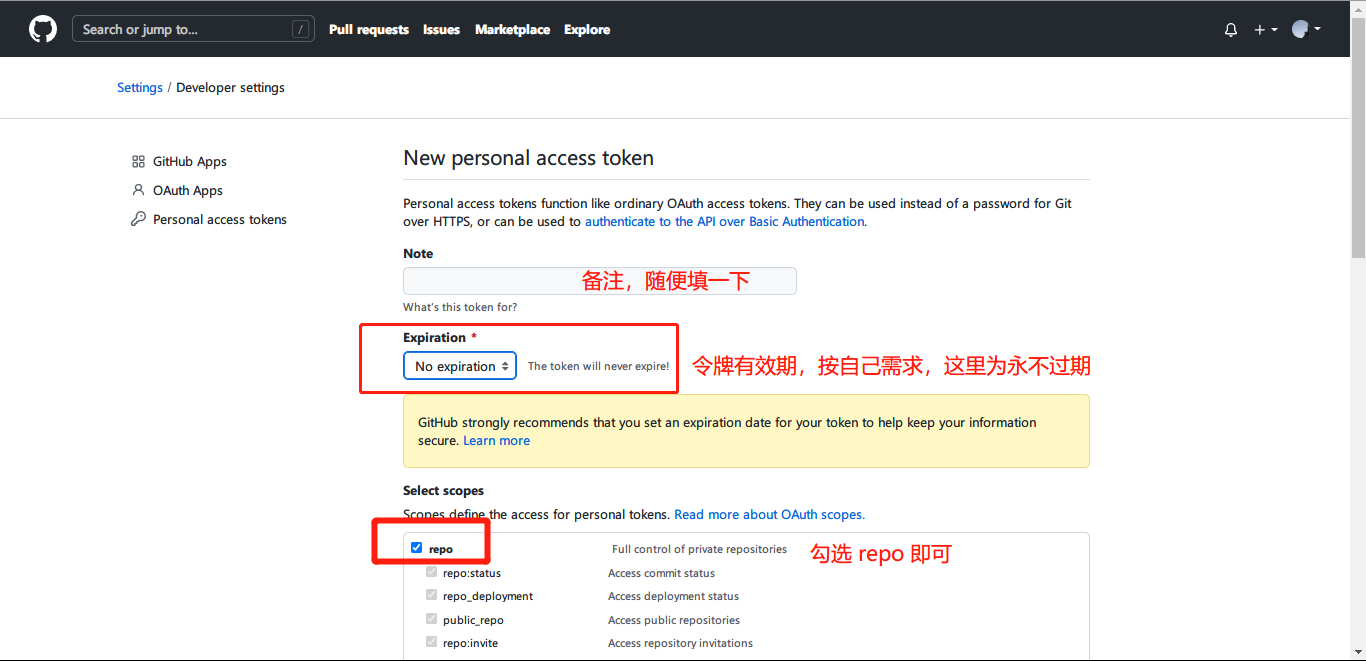Select OAuth Apps in the sidebar
This screenshot has height=661, width=1366.
tap(188, 190)
